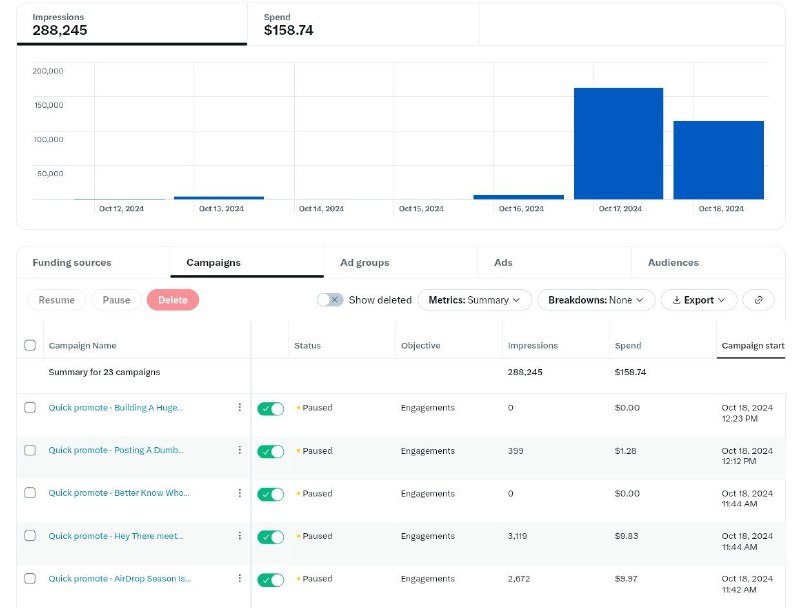Viewport: 800px width, 608px height.
Task: Check the Hey There meet campaign row
Action: [30, 536]
